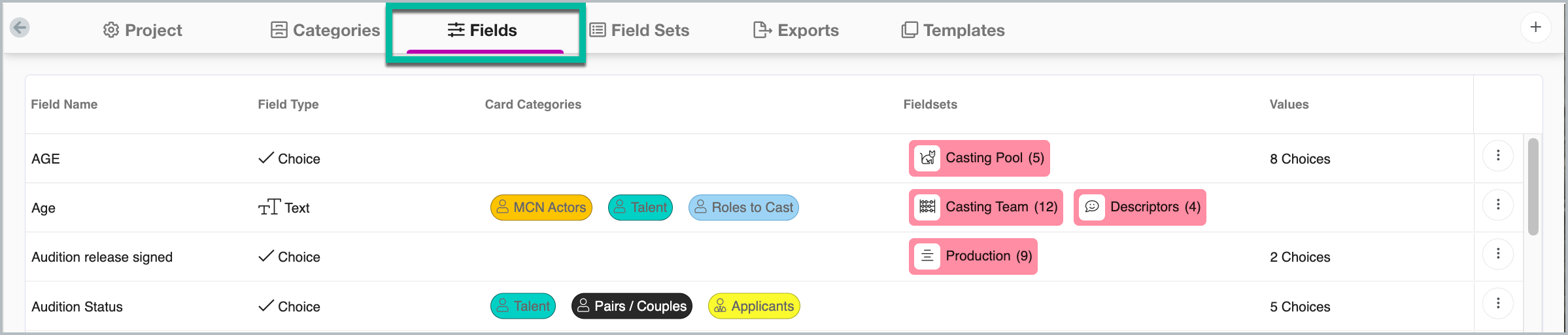Image resolution: width=1568 pixels, height=335 pixels.
Task: Click the back arrow icon
Action: [x=20, y=27]
